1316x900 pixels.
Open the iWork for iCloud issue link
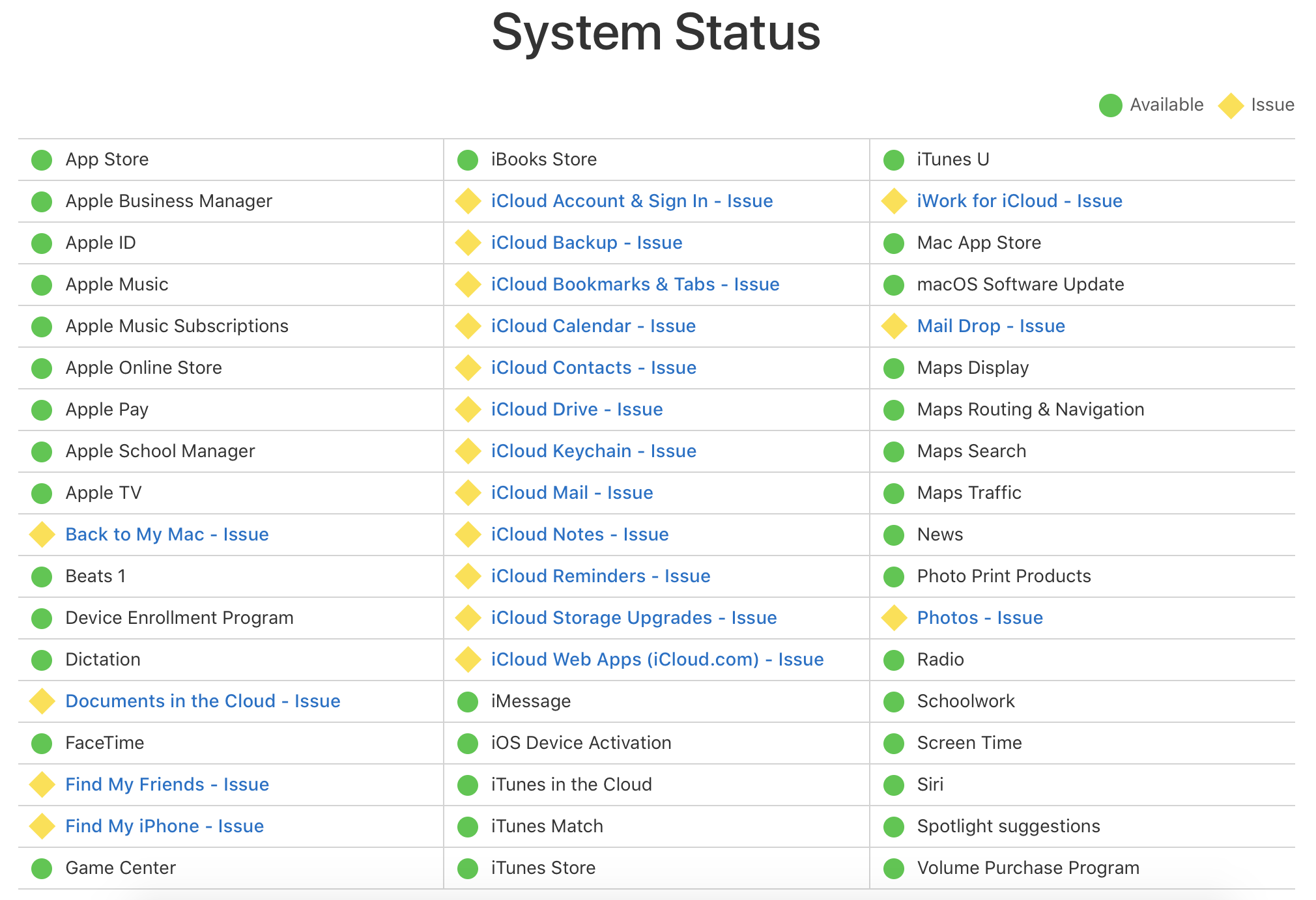click(1019, 201)
